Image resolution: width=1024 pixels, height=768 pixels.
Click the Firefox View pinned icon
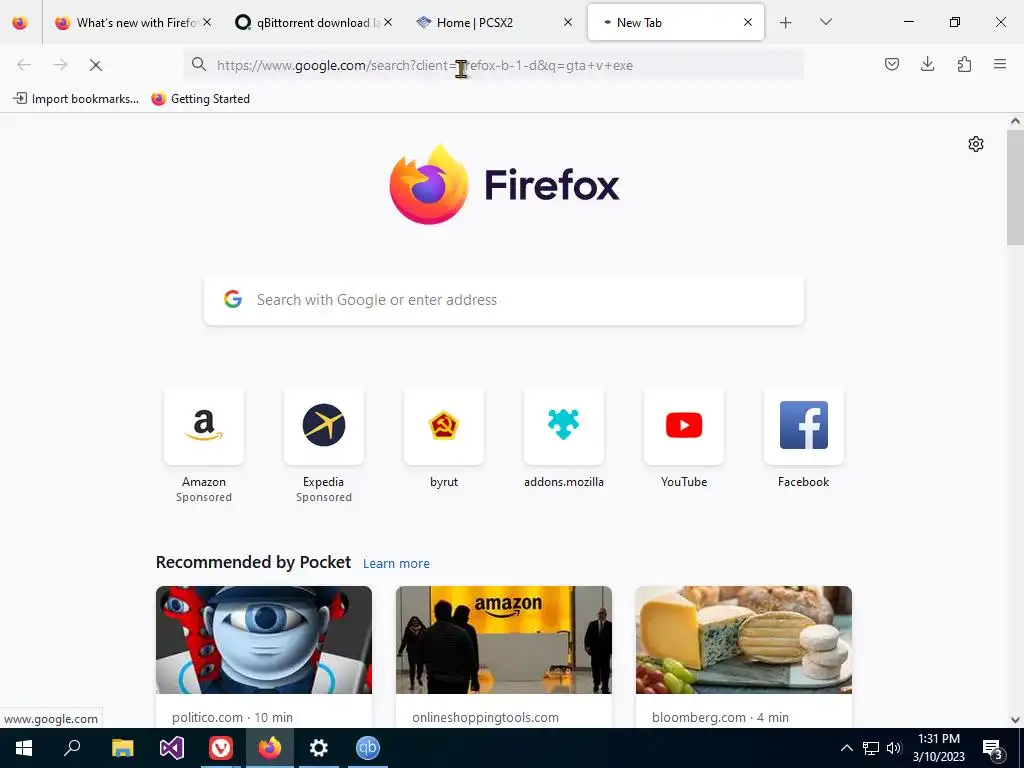[20, 23]
